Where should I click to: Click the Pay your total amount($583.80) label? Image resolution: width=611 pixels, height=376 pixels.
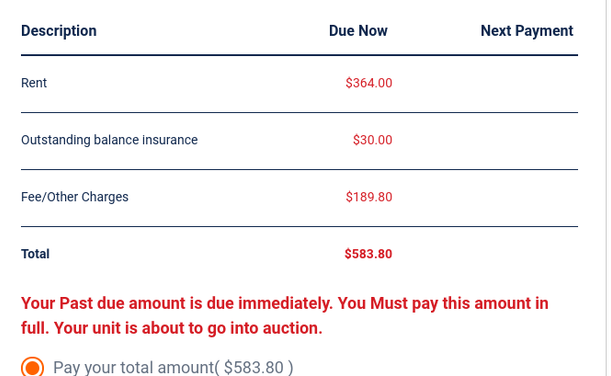[x=173, y=367]
